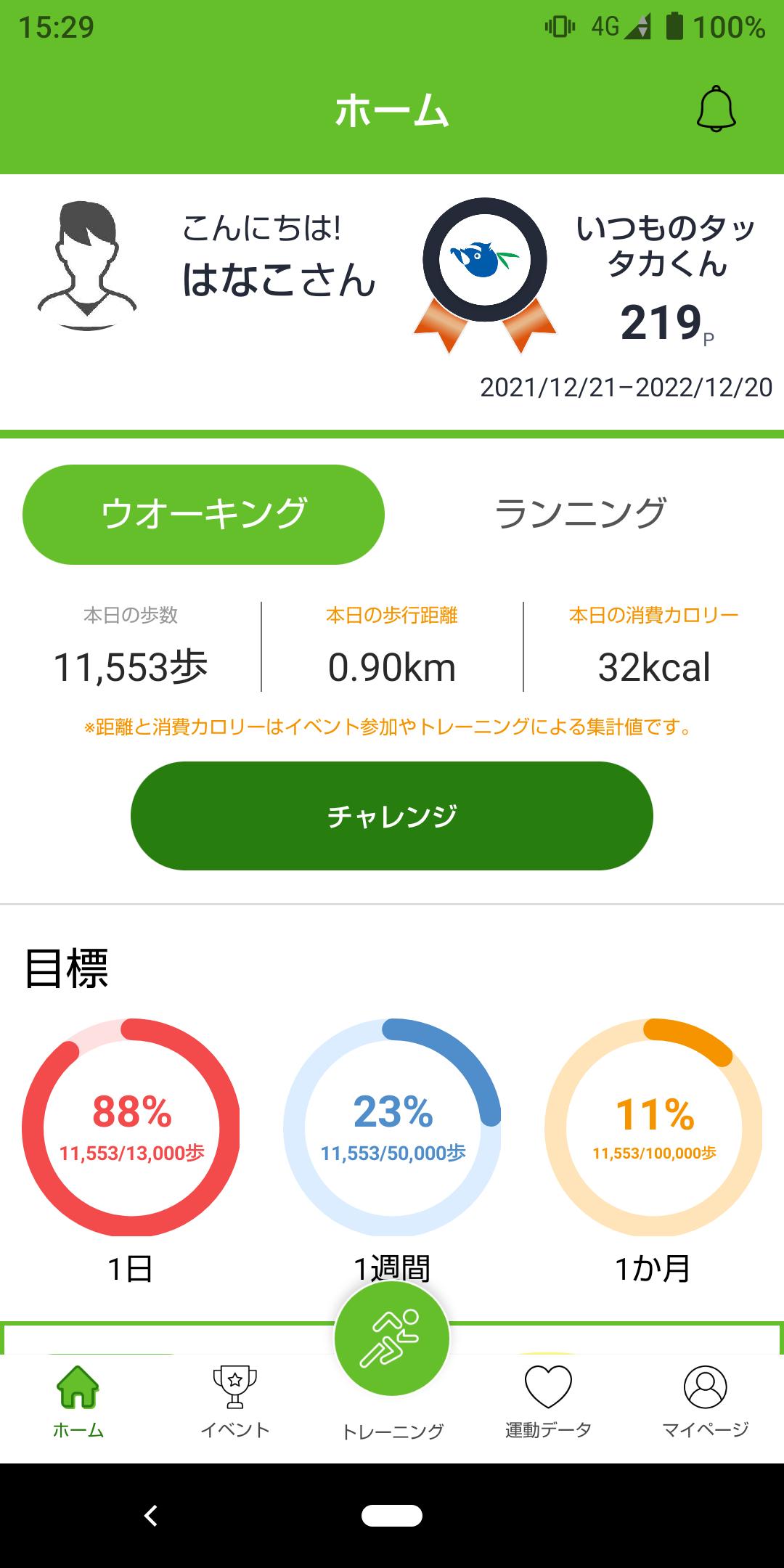Screen dimensions: 784x1568
Task: Tap the Android back arrow
Action: click(151, 1516)
